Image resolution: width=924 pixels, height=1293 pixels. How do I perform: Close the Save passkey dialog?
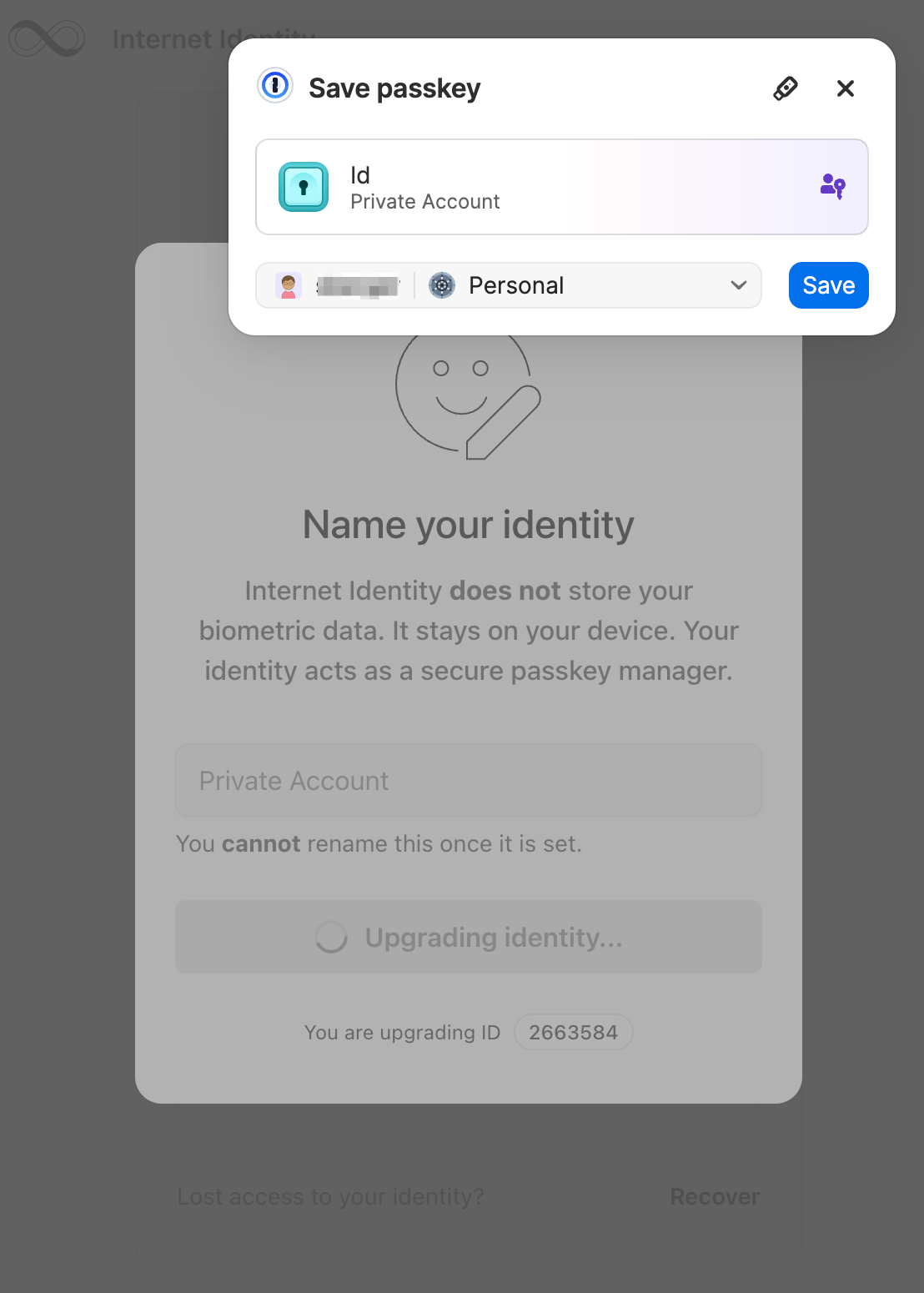[845, 88]
